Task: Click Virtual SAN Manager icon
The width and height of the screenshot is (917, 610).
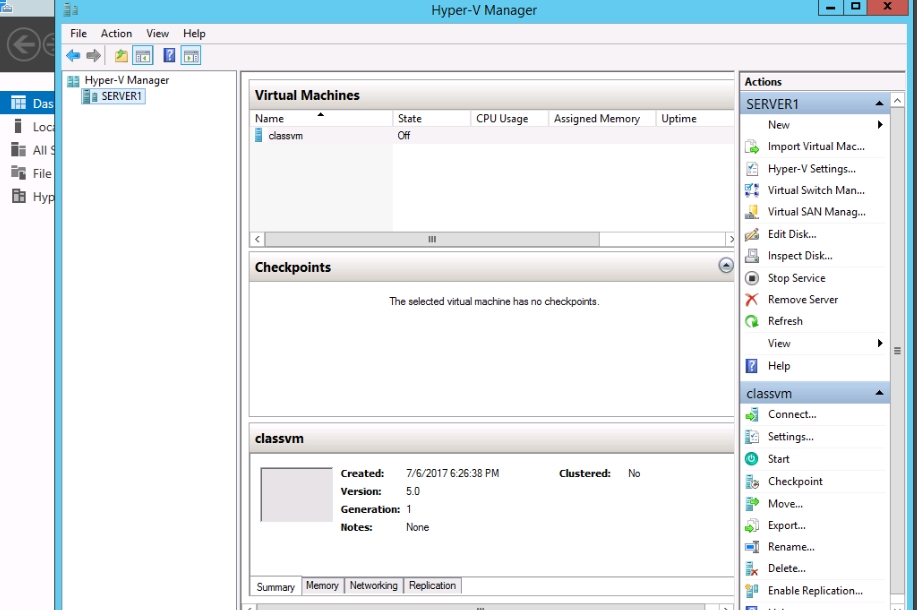Action: (x=752, y=212)
